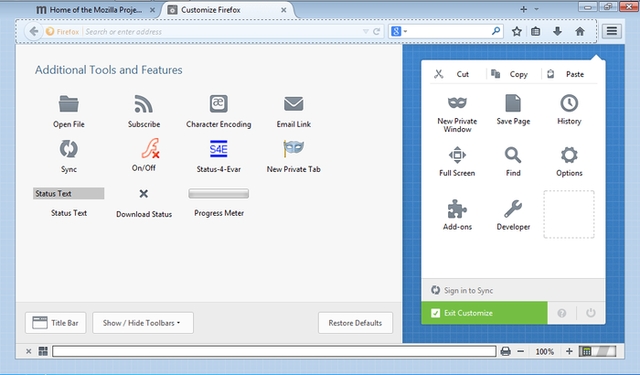The image size is (640, 375).
Task: Click the Cut scissors item
Action: tap(452, 74)
